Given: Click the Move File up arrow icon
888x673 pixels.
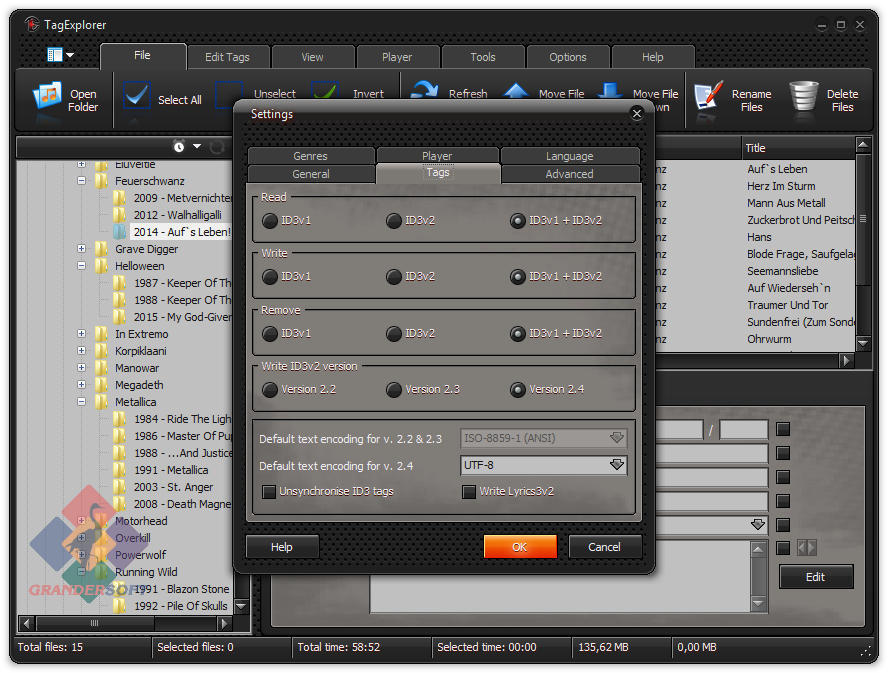Looking at the screenshot, I should pyautogui.click(x=516, y=92).
